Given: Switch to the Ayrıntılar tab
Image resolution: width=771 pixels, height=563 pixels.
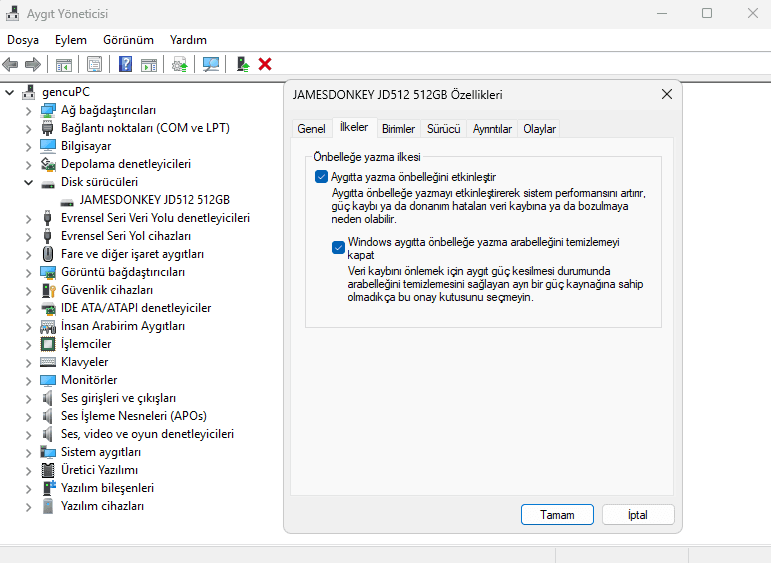Looking at the screenshot, I should click(492, 129).
